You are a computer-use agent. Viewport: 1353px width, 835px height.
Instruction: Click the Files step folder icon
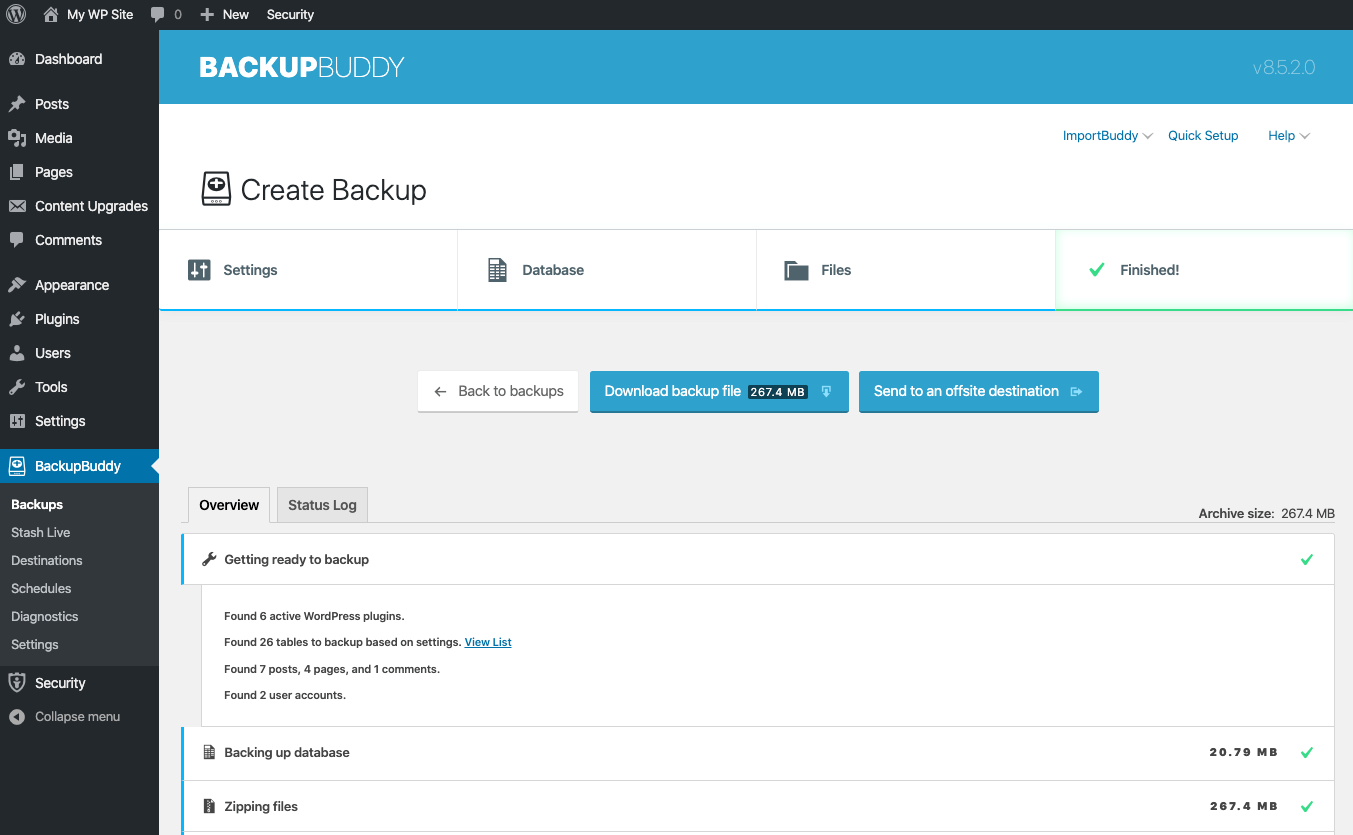(x=796, y=270)
